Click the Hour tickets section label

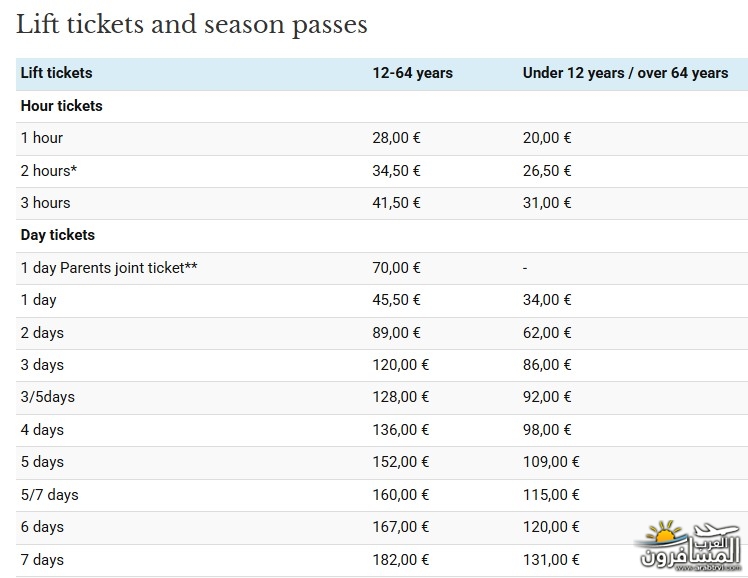pyautogui.click(x=62, y=106)
